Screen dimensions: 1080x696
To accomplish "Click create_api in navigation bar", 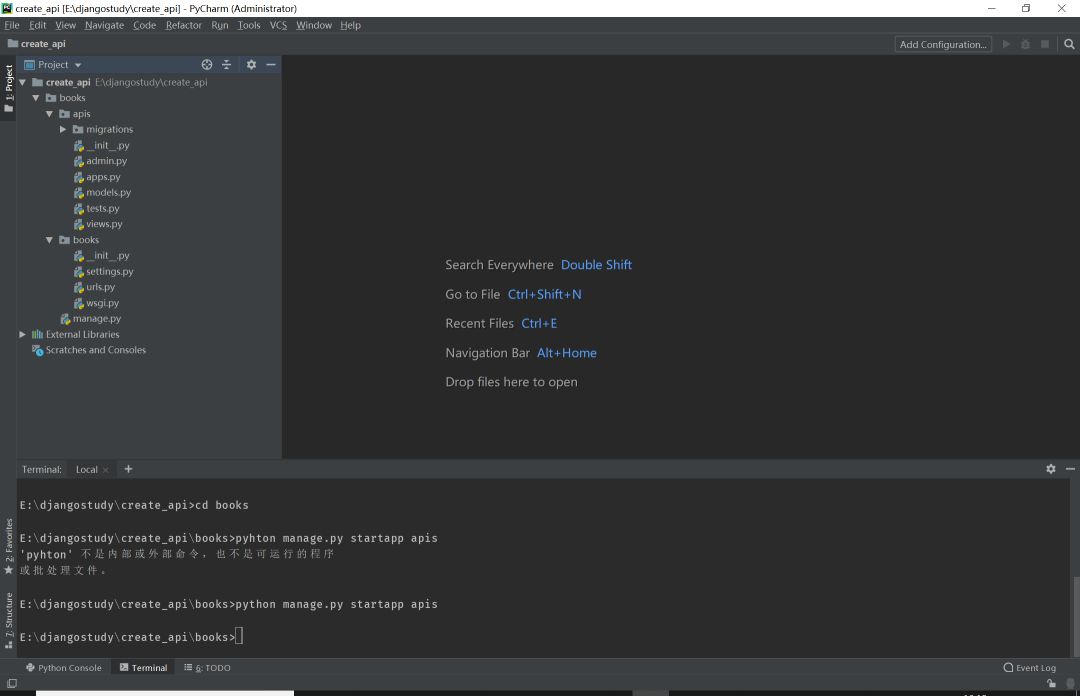I will pyautogui.click(x=37, y=43).
